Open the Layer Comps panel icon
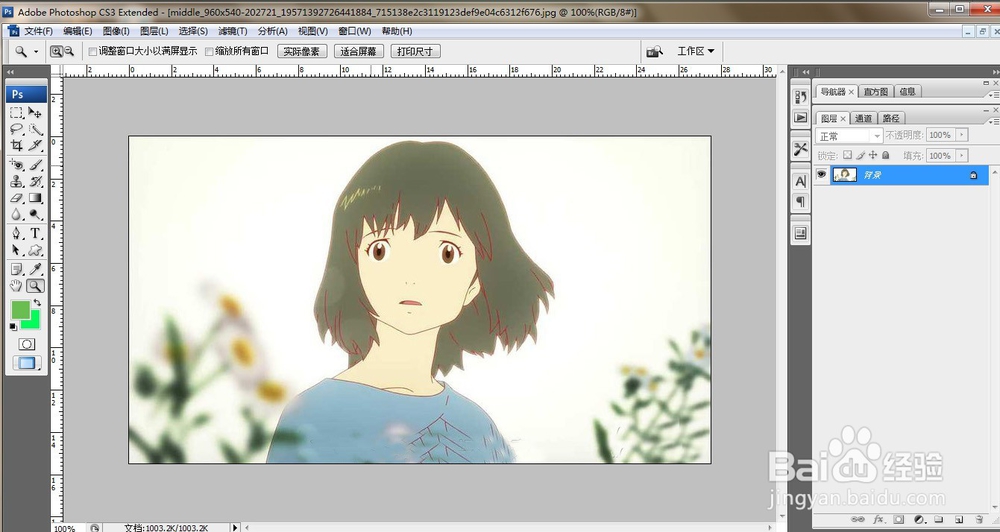Image resolution: width=1000 pixels, height=532 pixels. (800, 233)
